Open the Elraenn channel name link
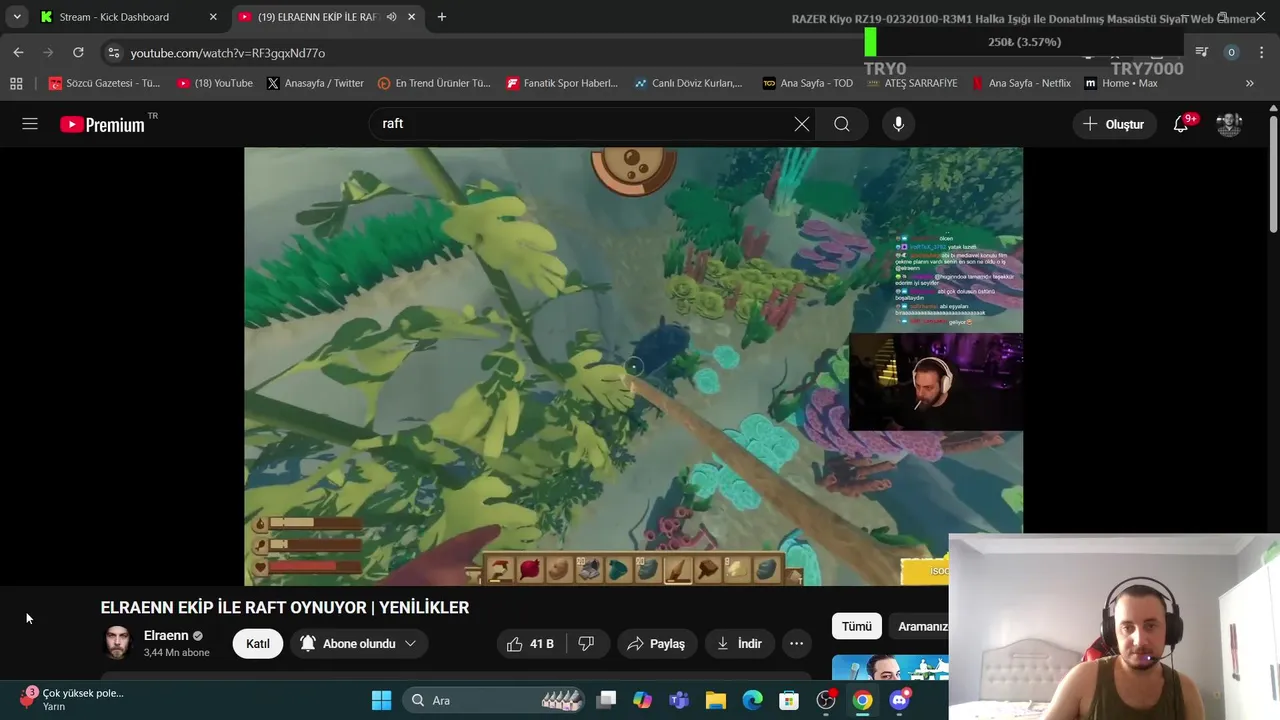Screen dimensions: 1280x720 point(166,635)
